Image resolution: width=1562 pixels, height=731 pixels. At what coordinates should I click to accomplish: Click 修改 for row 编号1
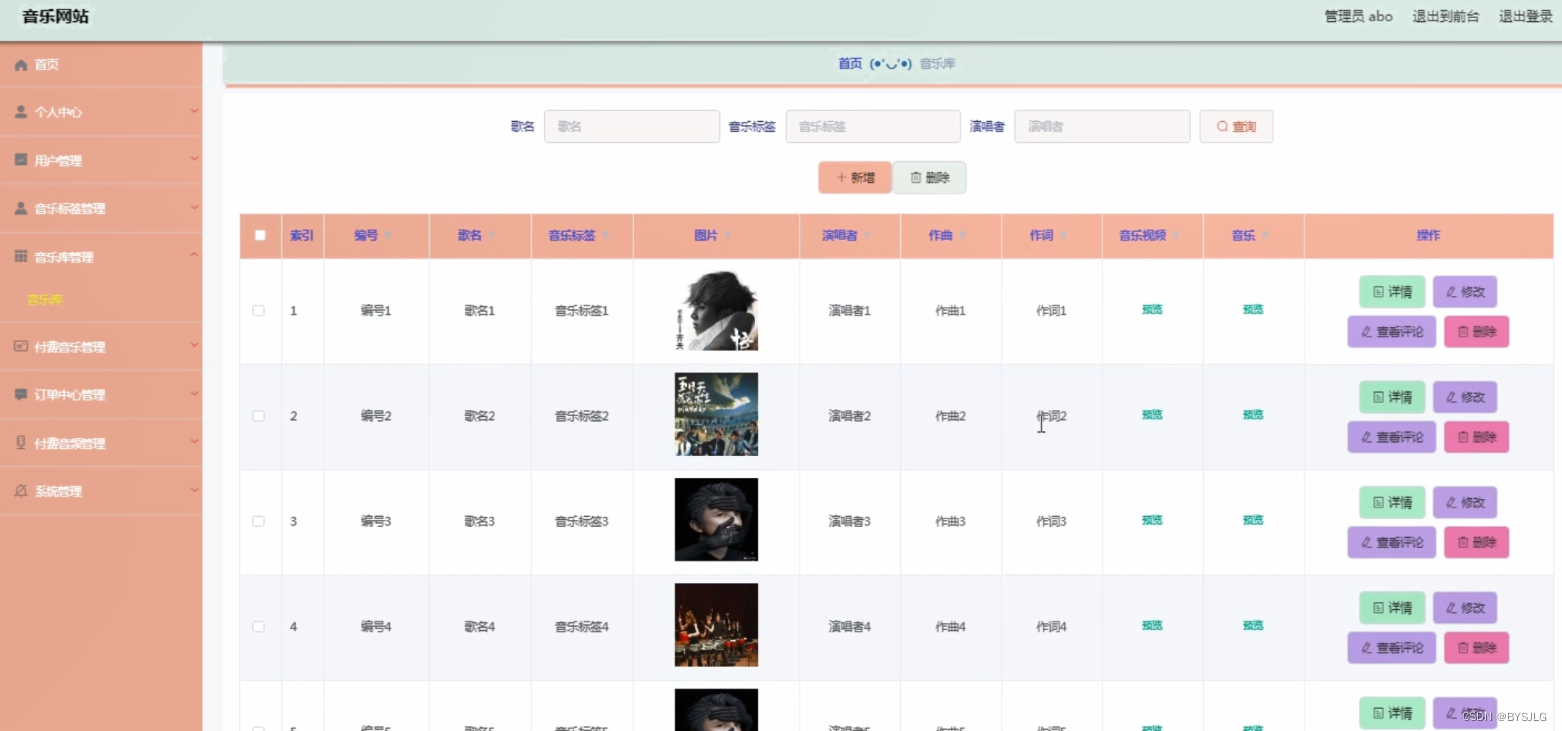pos(1465,292)
